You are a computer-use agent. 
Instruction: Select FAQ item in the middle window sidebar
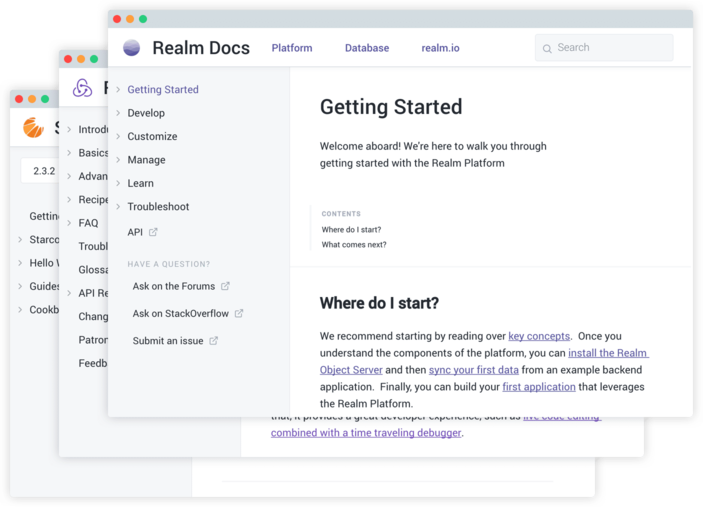click(88, 223)
